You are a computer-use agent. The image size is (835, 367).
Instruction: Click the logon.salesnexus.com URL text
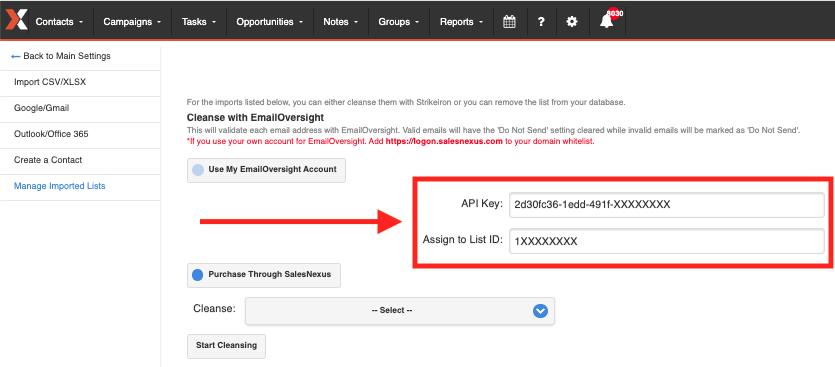(444, 142)
